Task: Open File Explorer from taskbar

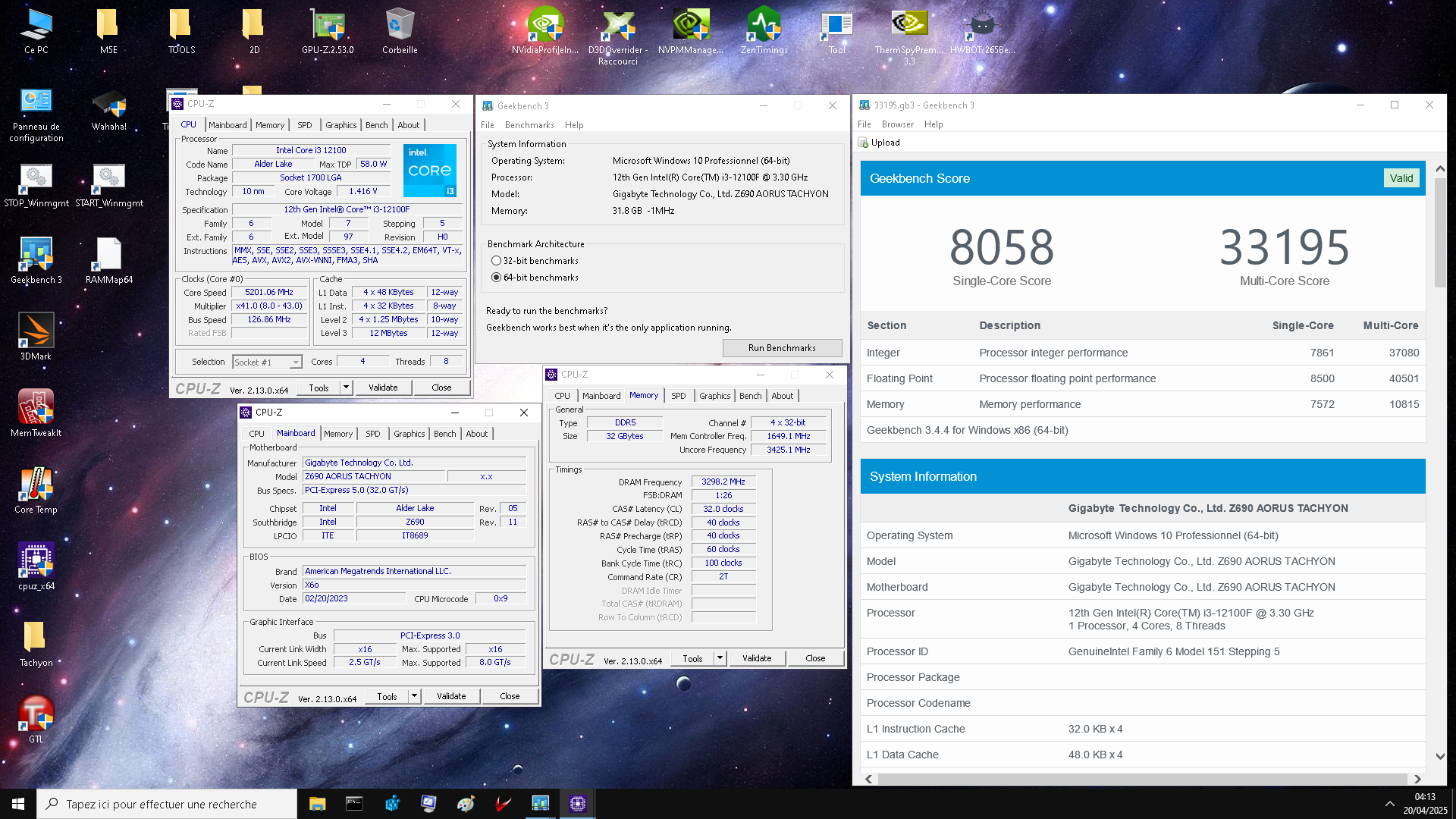Action: point(317,804)
